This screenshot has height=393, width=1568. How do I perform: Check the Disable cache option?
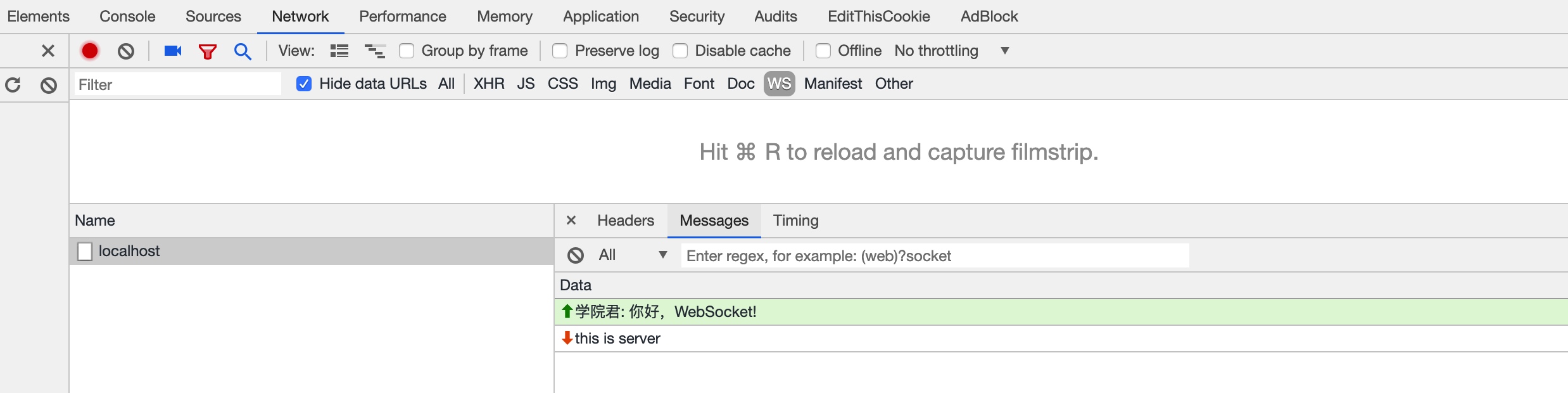point(680,51)
